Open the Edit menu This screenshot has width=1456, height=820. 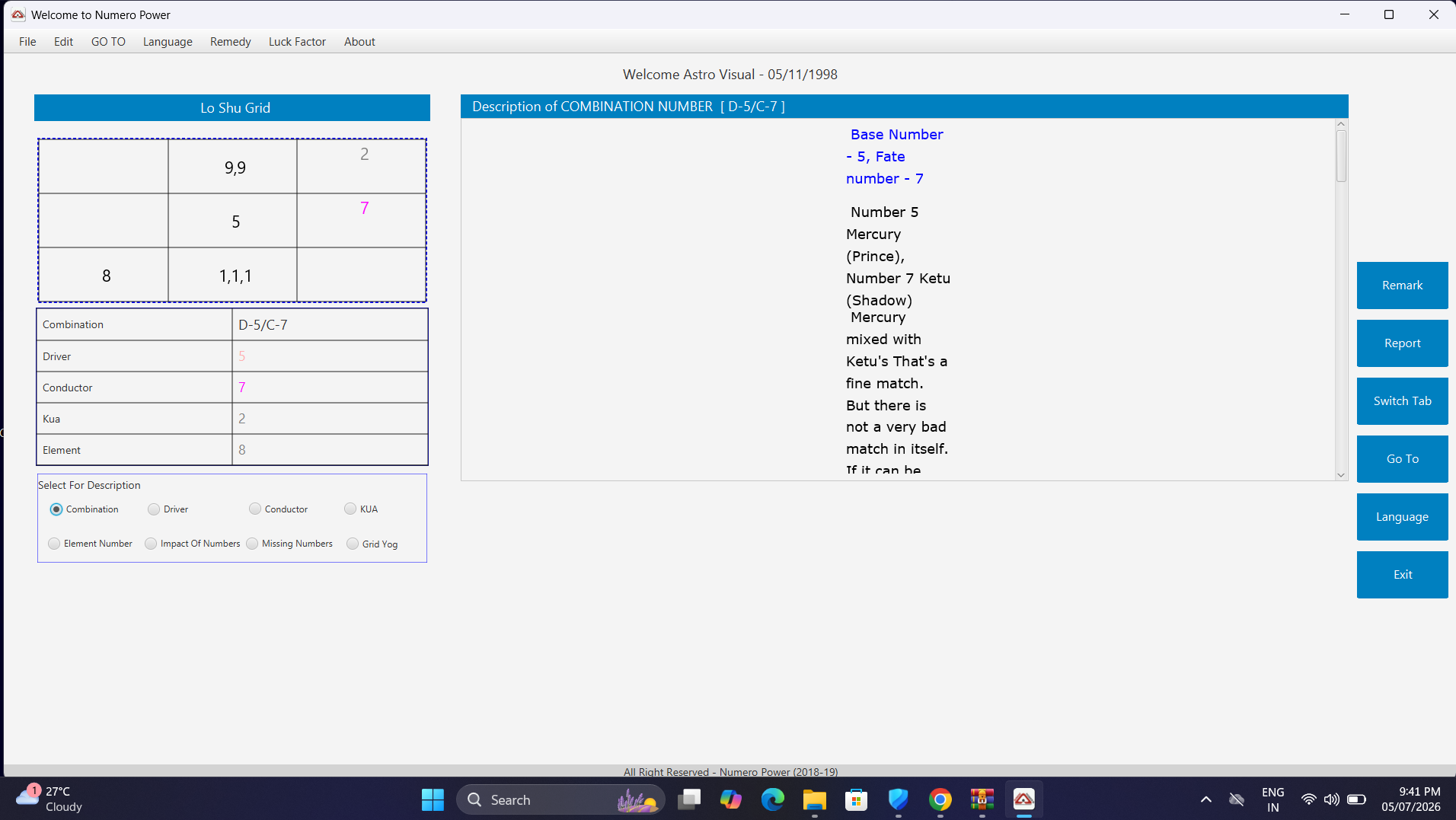(x=63, y=42)
